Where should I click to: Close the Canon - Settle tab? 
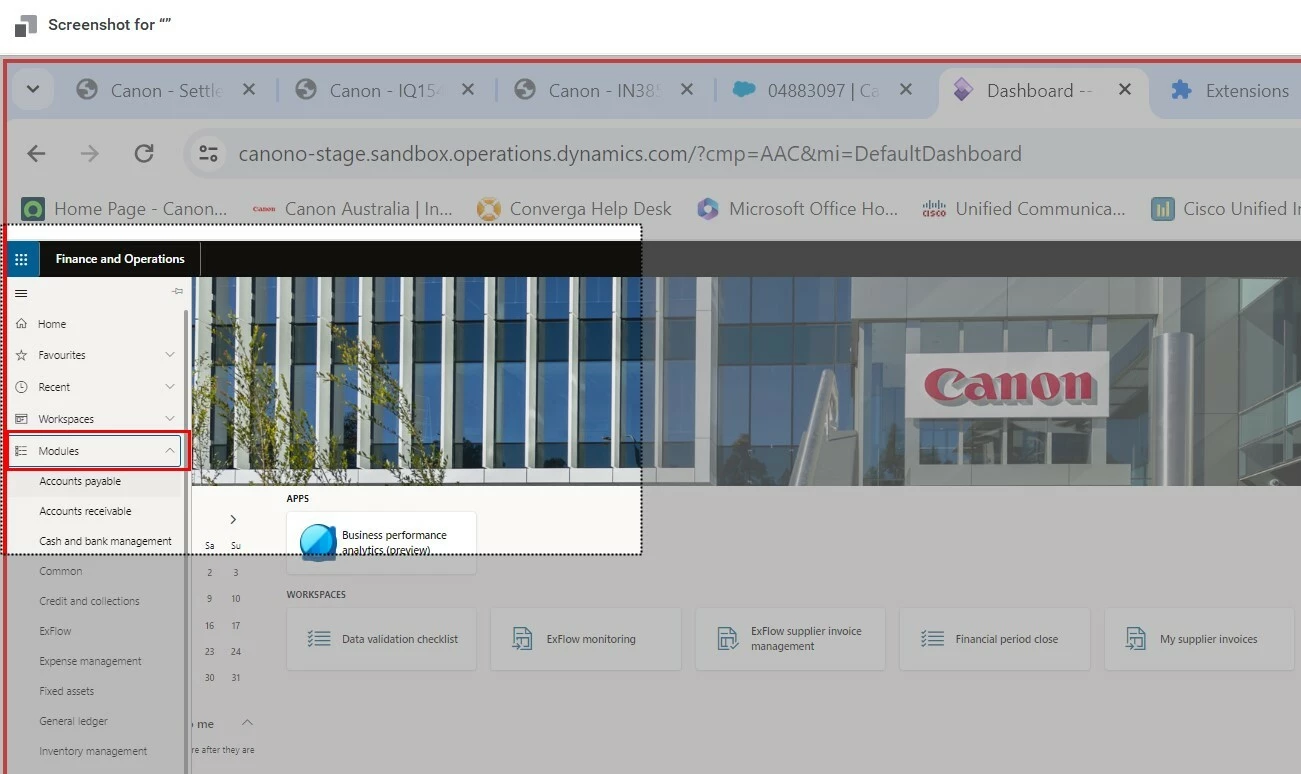pyautogui.click(x=249, y=89)
